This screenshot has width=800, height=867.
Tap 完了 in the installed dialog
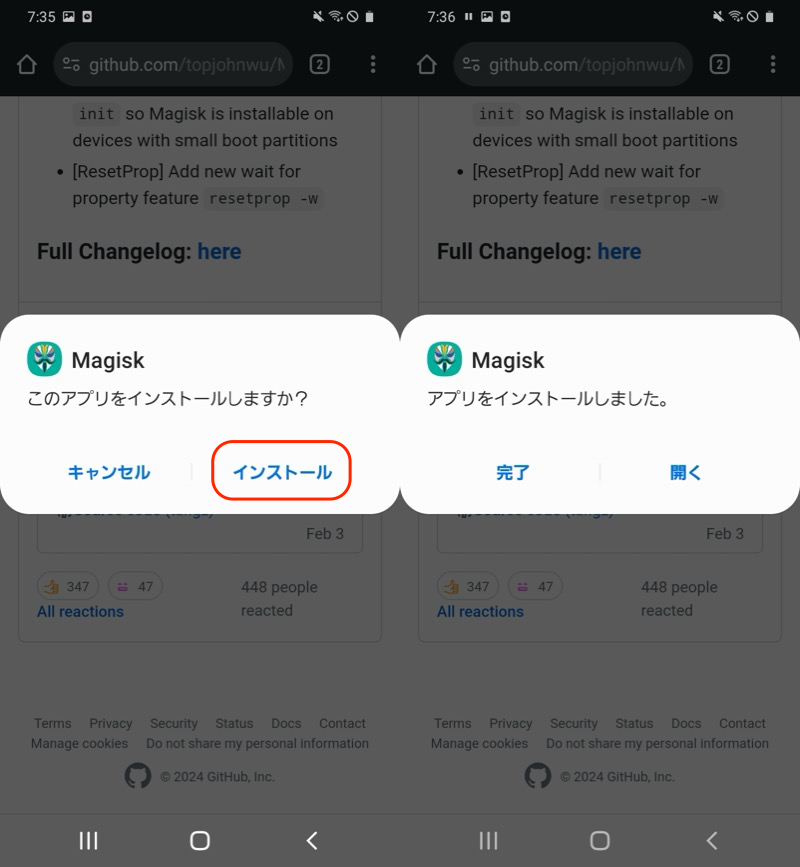513,472
